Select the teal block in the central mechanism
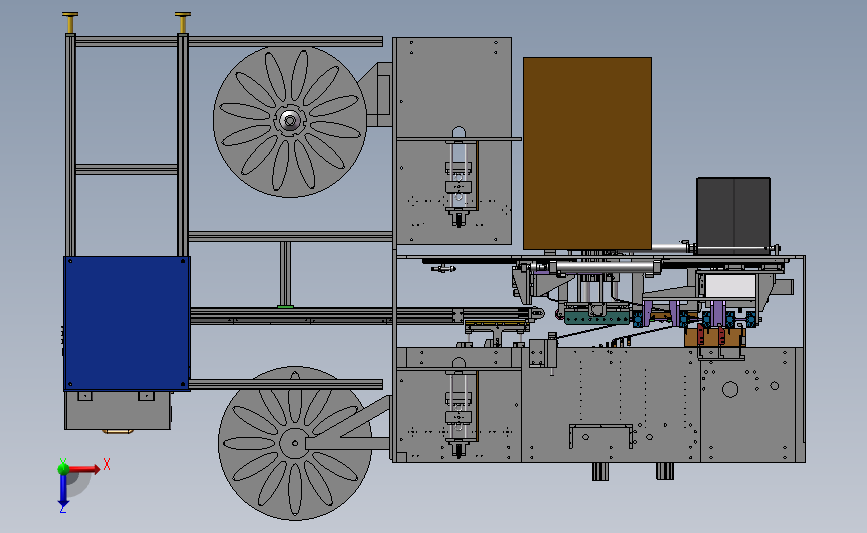 [597, 317]
